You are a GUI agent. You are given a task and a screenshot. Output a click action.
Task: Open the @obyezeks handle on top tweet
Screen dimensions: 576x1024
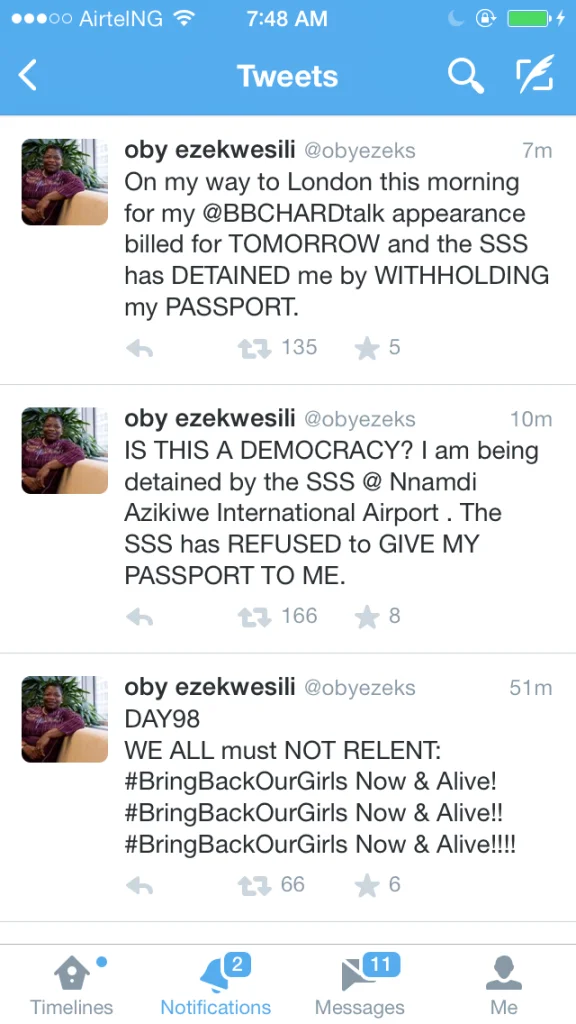360,151
